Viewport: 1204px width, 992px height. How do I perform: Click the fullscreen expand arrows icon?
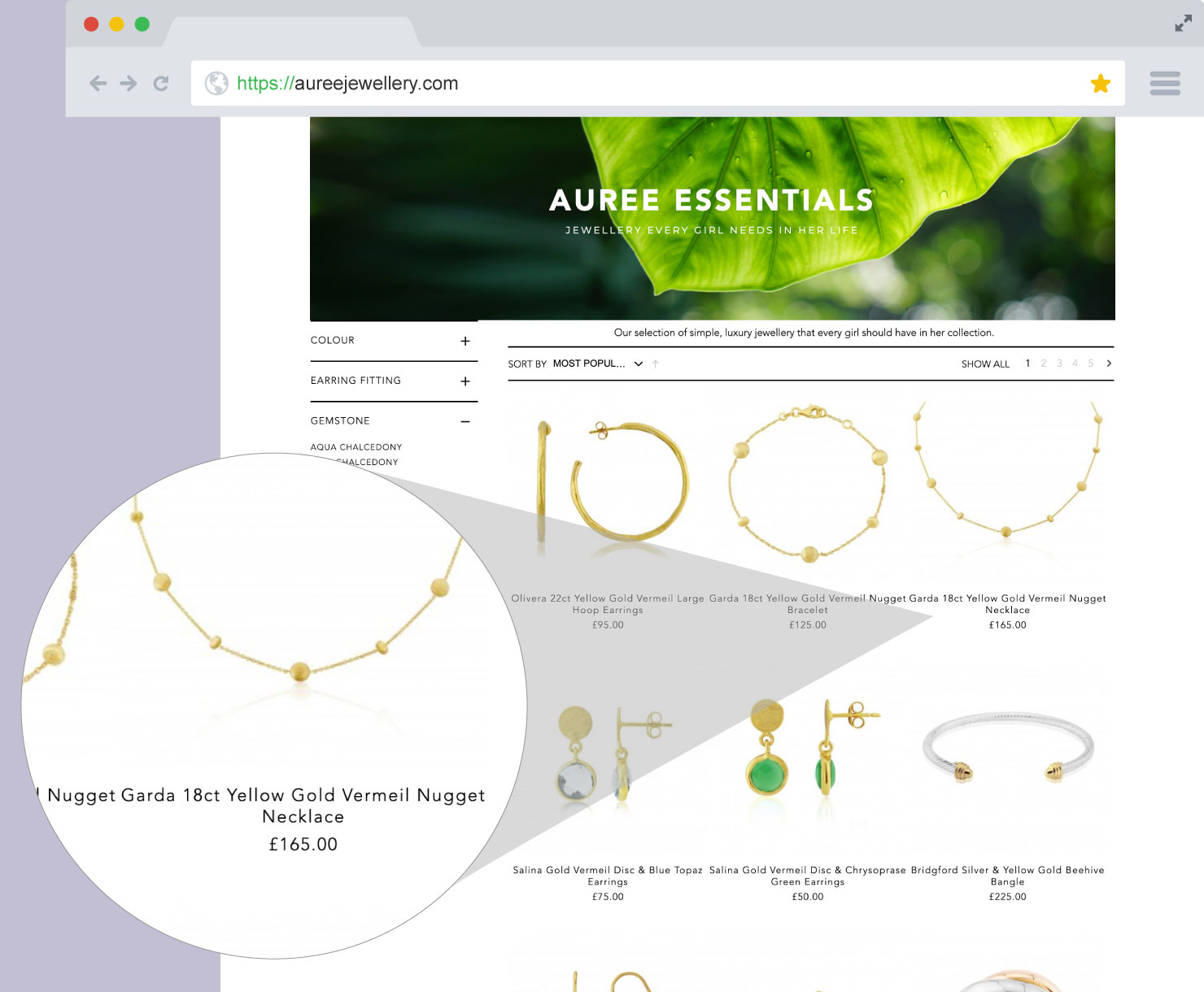(x=1184, y=24)
